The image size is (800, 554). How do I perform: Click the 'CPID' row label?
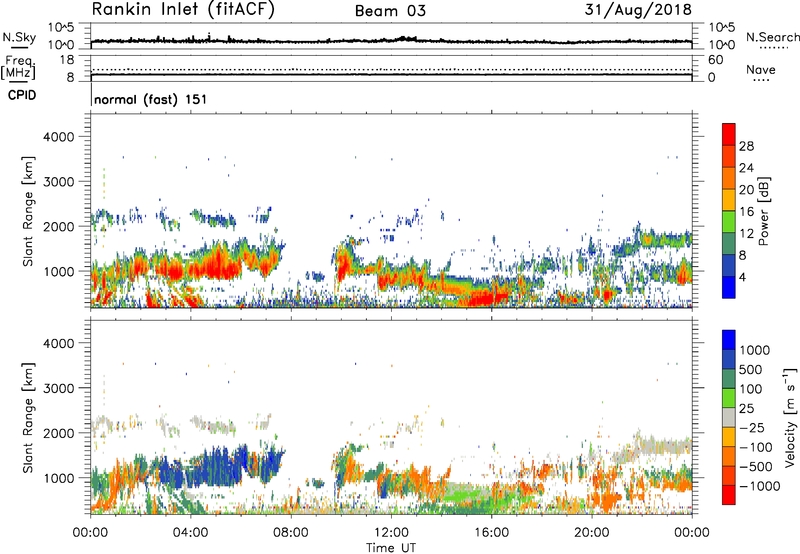click(x=22, y=95)
